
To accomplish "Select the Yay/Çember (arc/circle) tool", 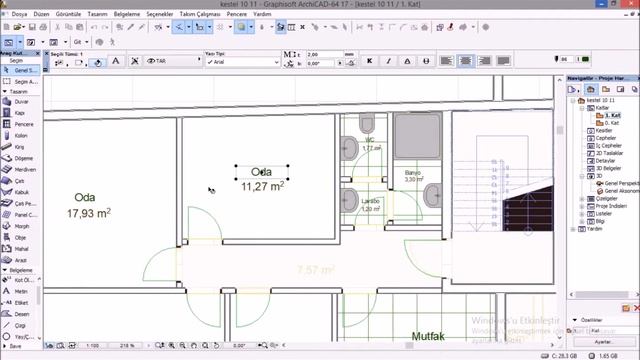I will click(20, 337).
